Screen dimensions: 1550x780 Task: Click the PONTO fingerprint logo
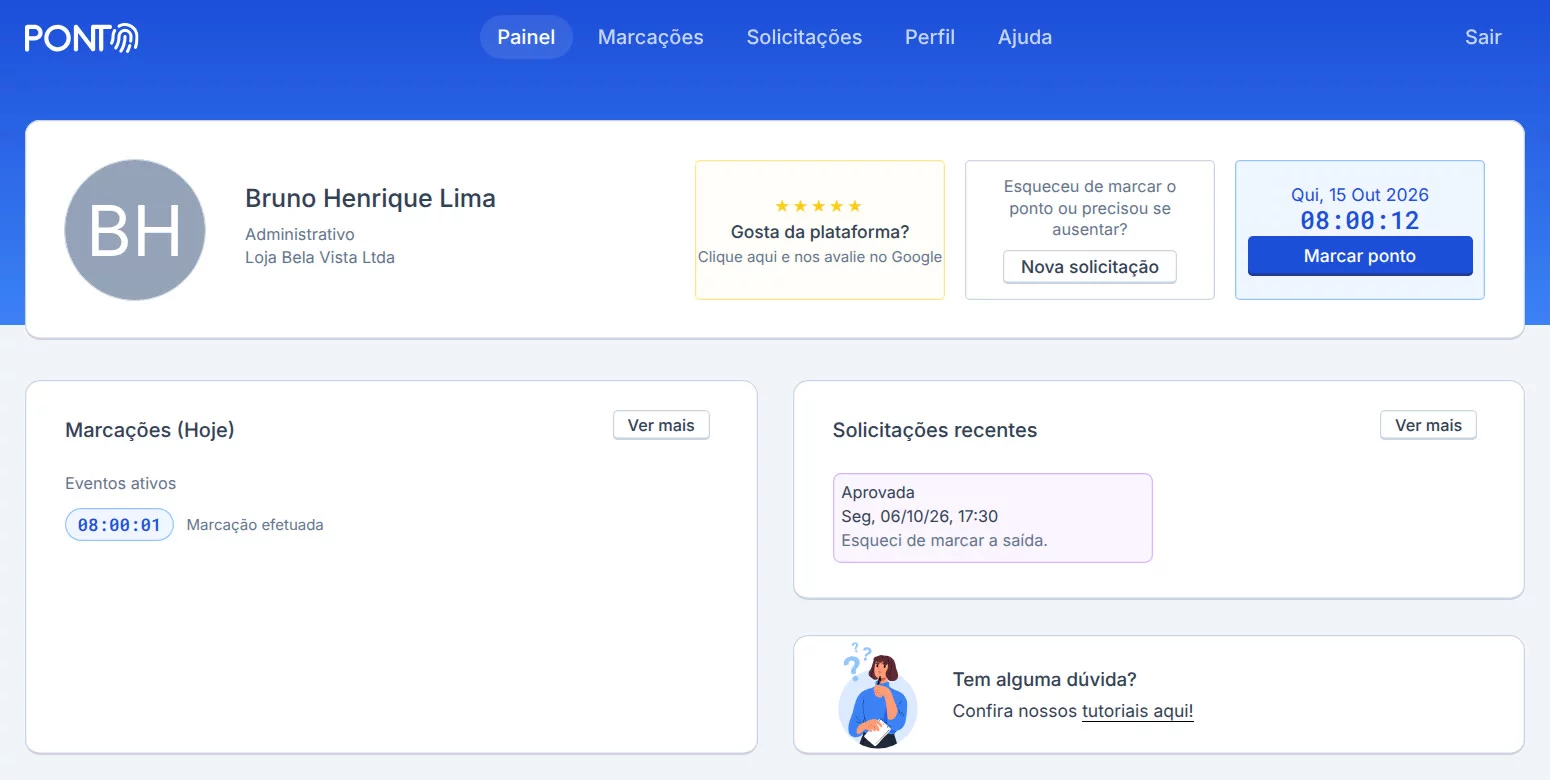[82, 38]
